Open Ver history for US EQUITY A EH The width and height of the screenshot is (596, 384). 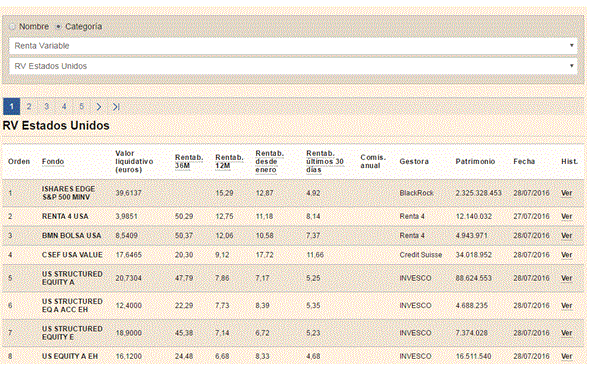pyautogui.click(x=566, y=357)
